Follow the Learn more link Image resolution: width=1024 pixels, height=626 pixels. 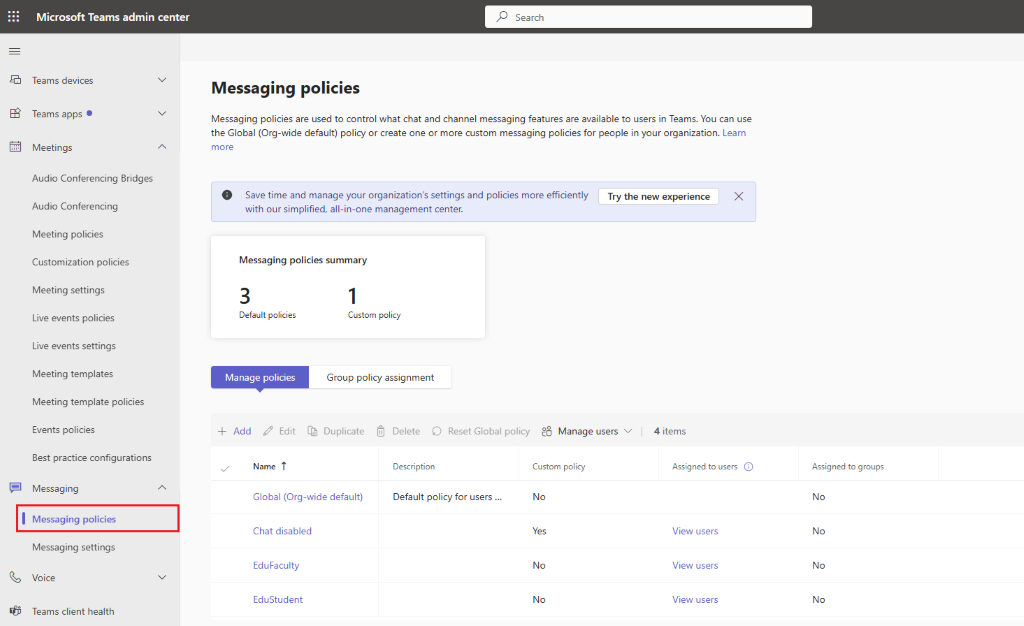click(x=734, y=133)
